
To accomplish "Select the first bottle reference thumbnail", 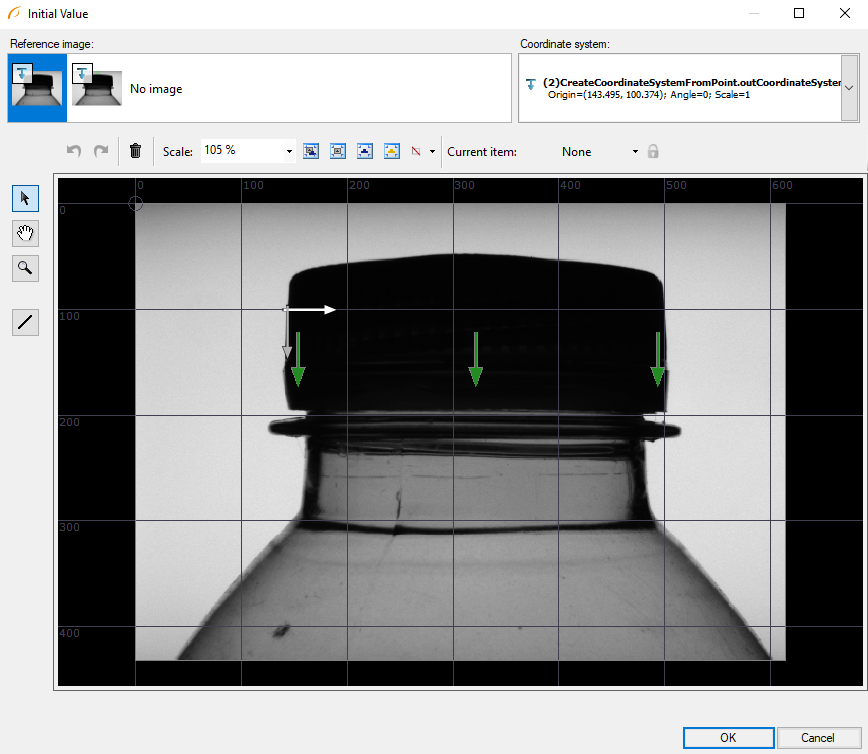I will (37, 88).
